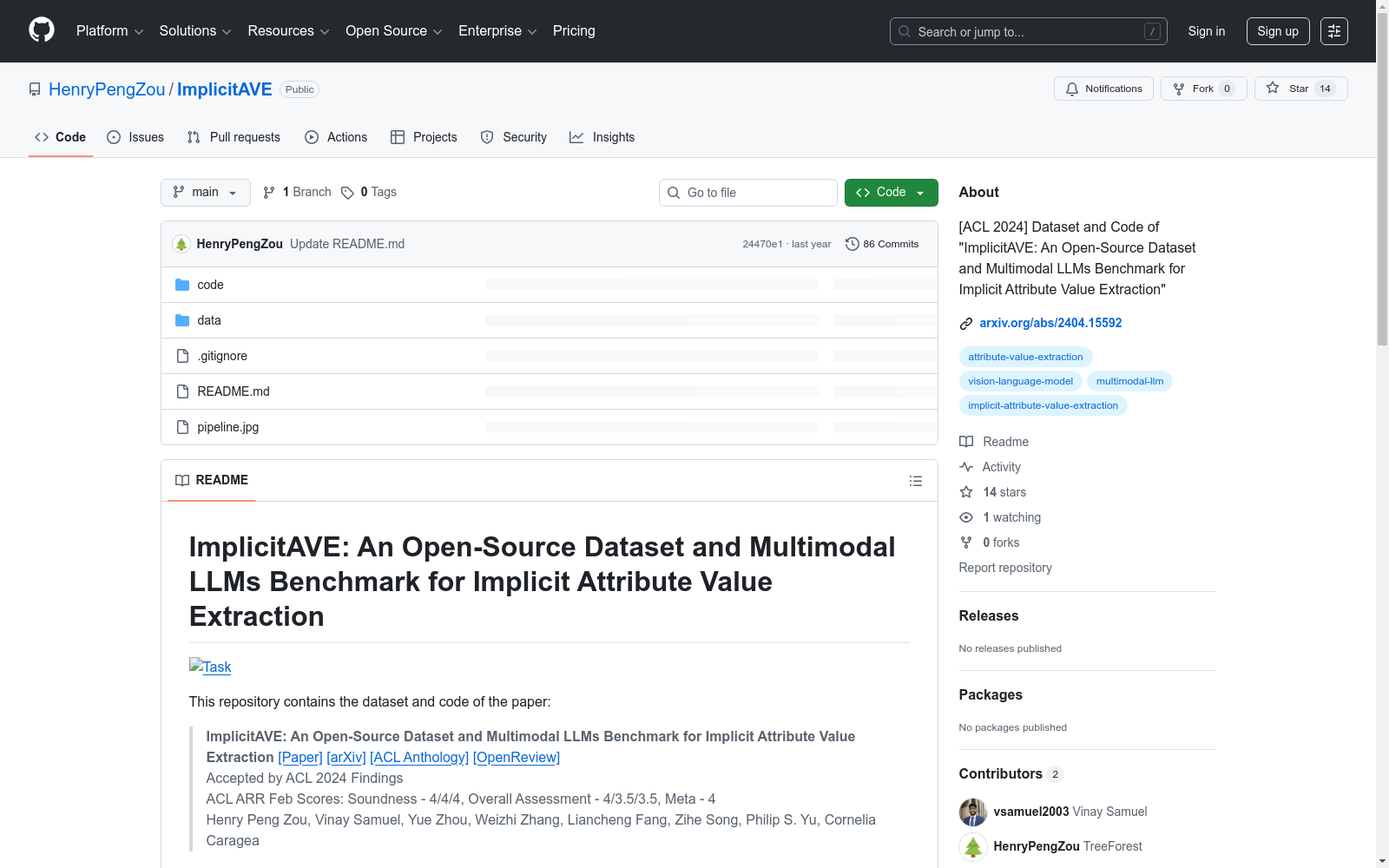1389x868 pixels.
Task: Click the Readme book icon in About
Action: [966, 442]
